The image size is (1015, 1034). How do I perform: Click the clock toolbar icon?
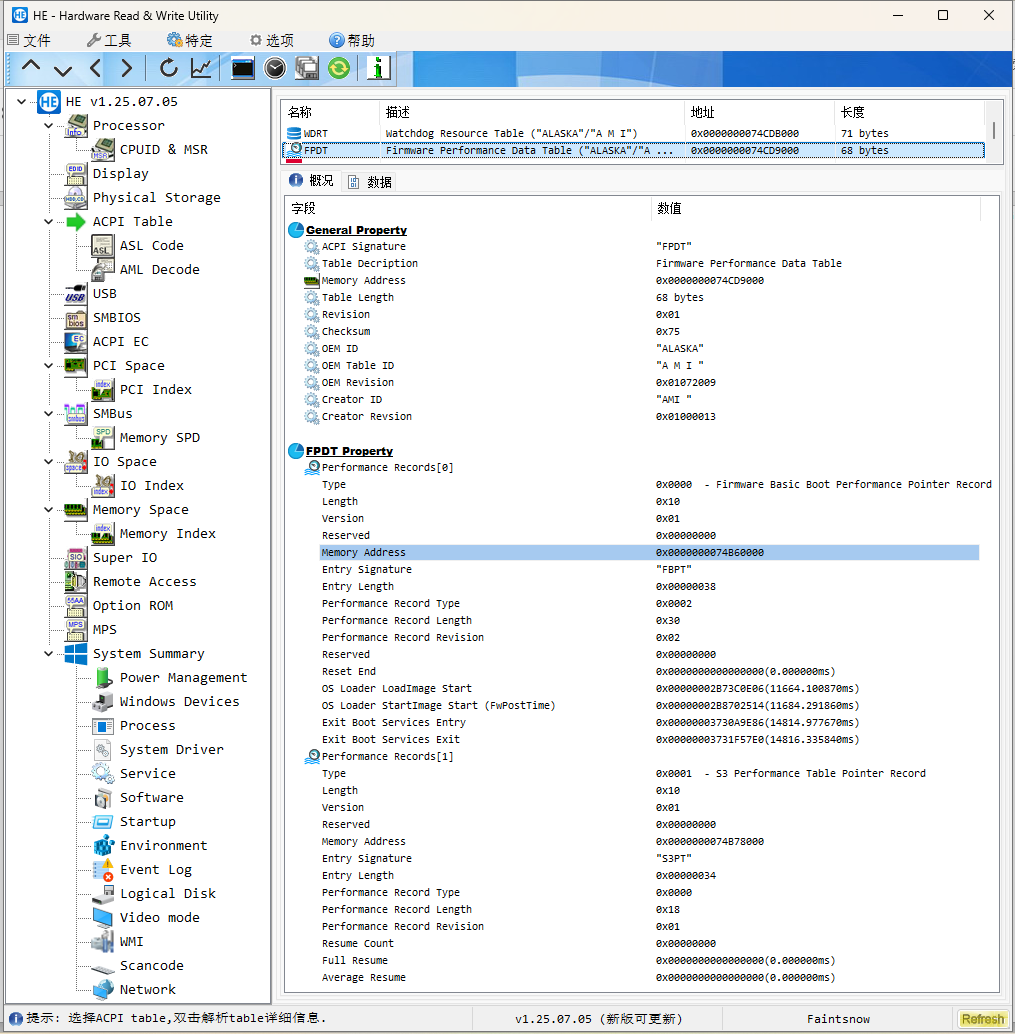coord(275,68)
